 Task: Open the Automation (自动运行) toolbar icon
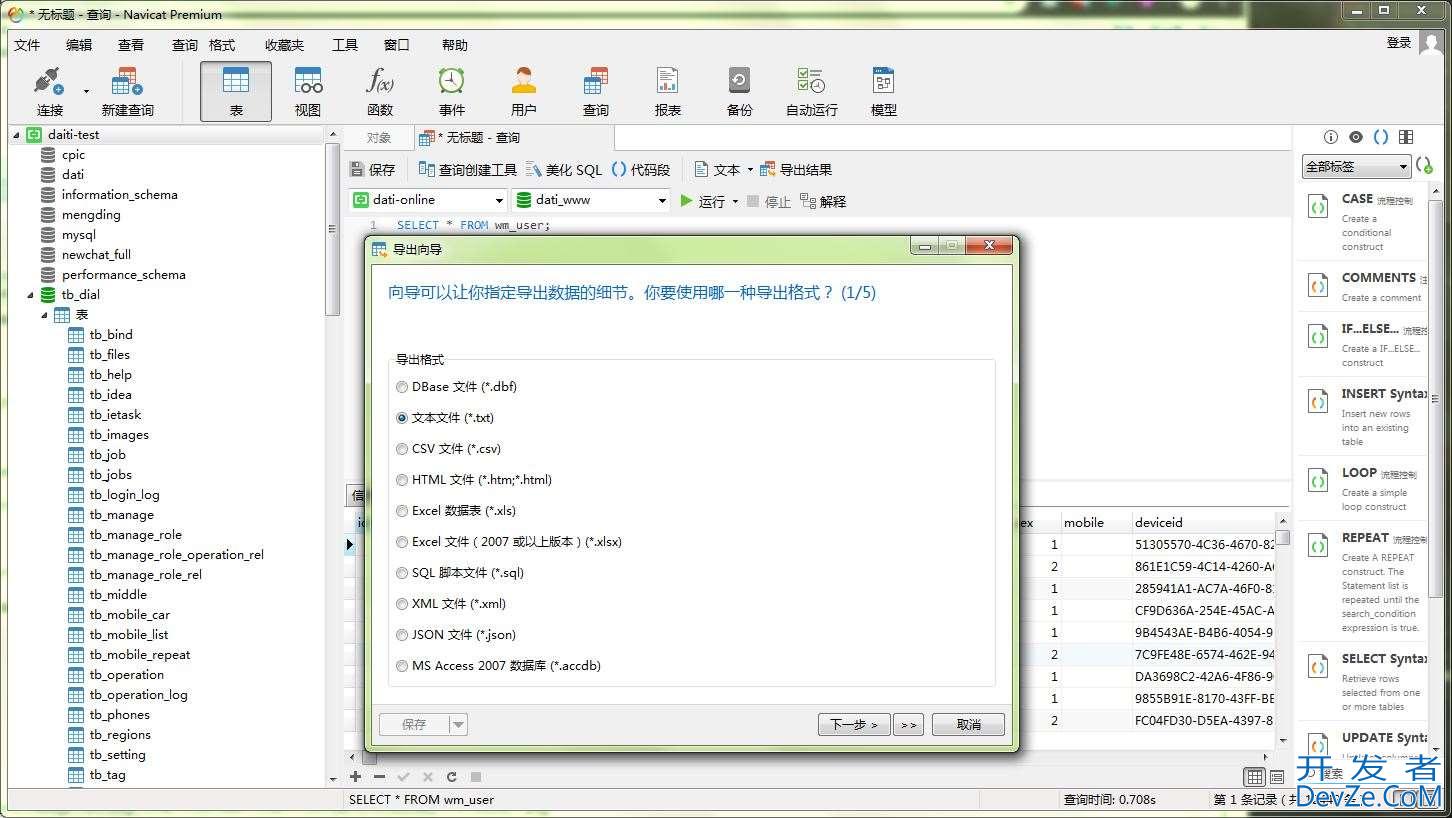[x=812, y=92]
